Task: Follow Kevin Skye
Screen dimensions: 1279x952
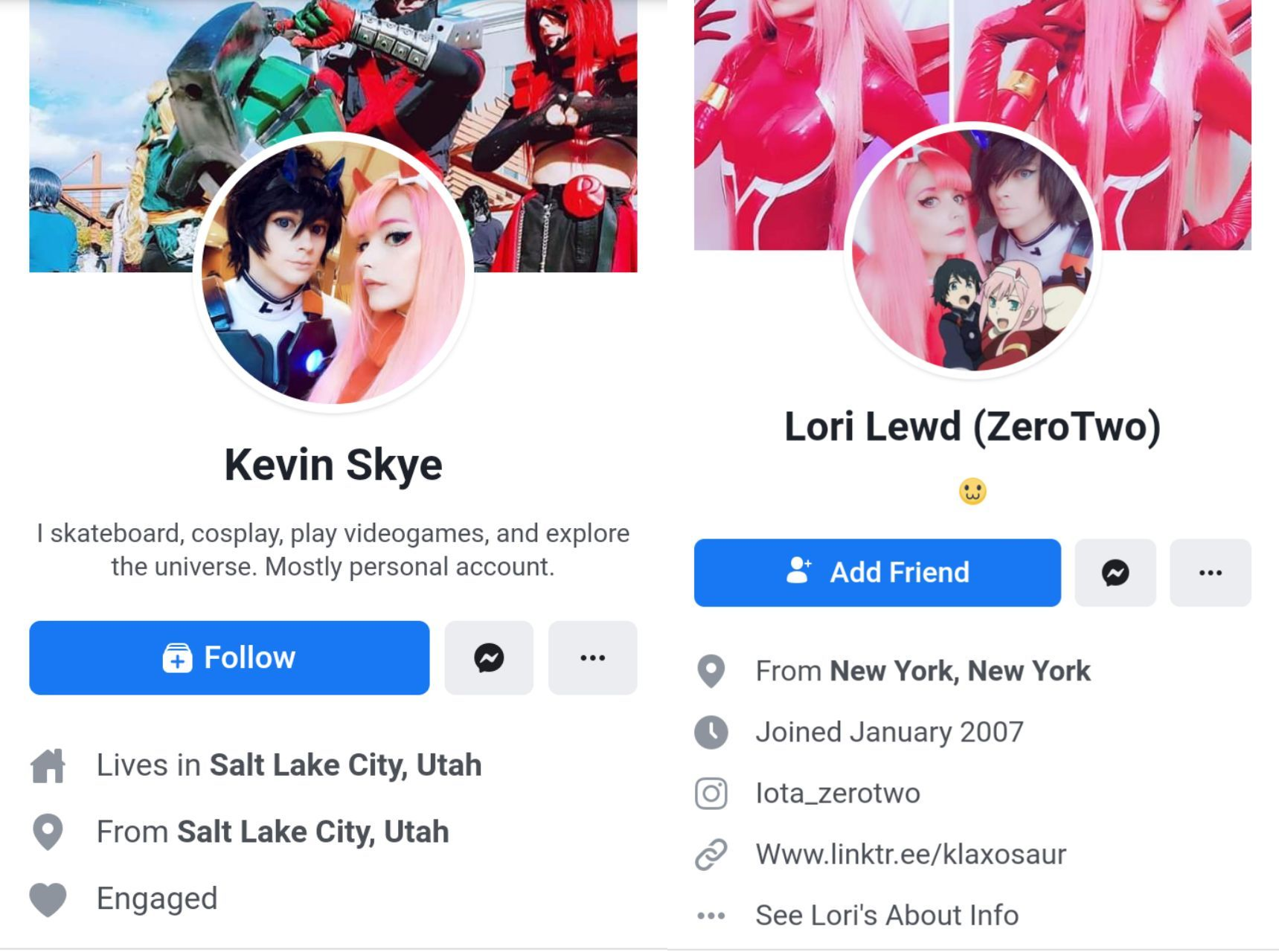Action: (x=229, y=657)
